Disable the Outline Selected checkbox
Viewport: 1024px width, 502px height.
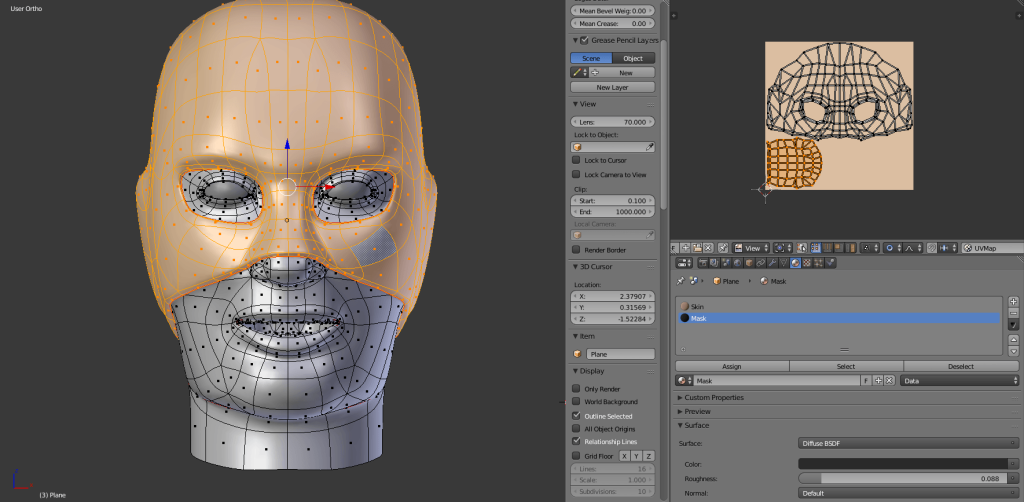click(576, 415)
